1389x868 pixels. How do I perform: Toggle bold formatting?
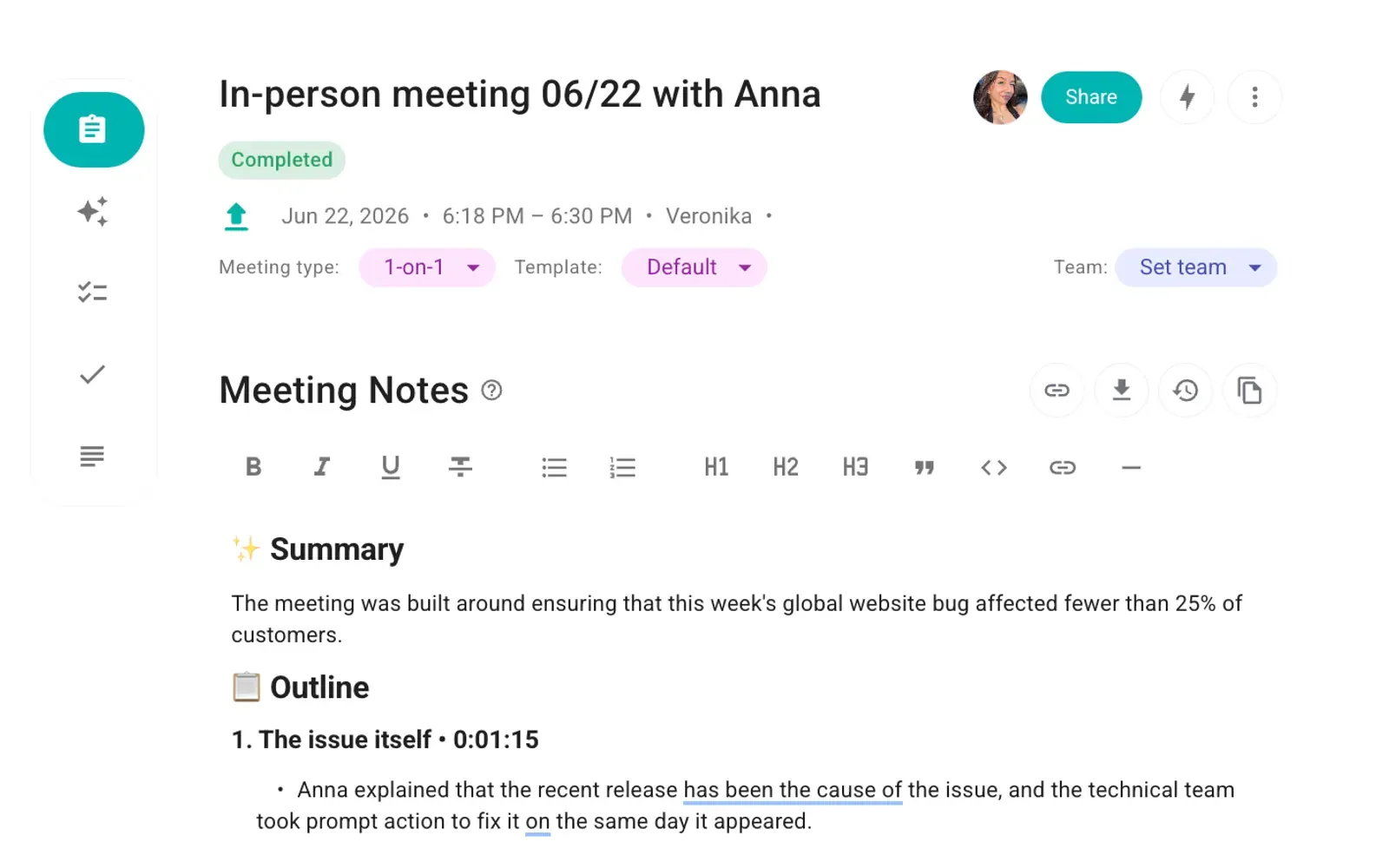click(253, 467)
